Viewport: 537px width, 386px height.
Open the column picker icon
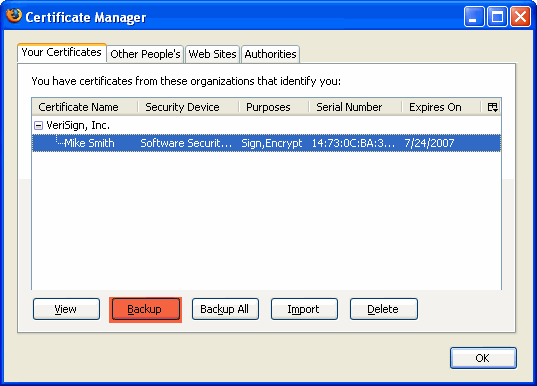click(x=492, y=107)
